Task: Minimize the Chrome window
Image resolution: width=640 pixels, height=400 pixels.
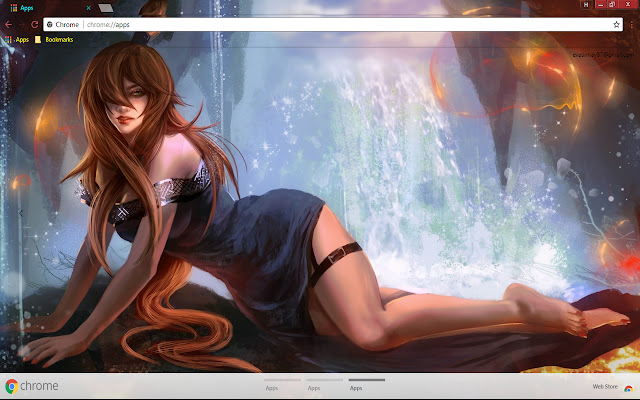Action: tap(600, 4)
